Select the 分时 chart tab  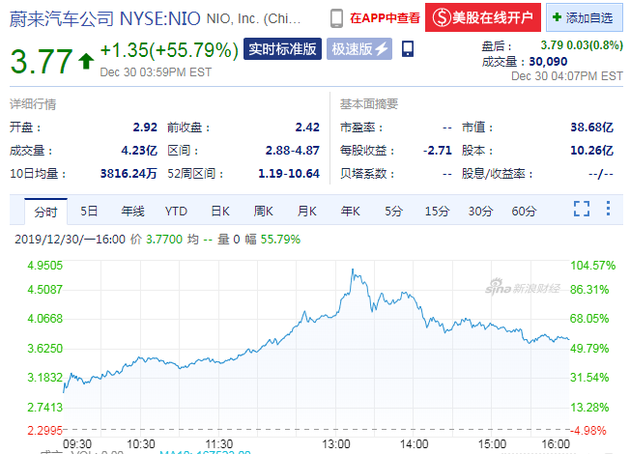(46, 211)
